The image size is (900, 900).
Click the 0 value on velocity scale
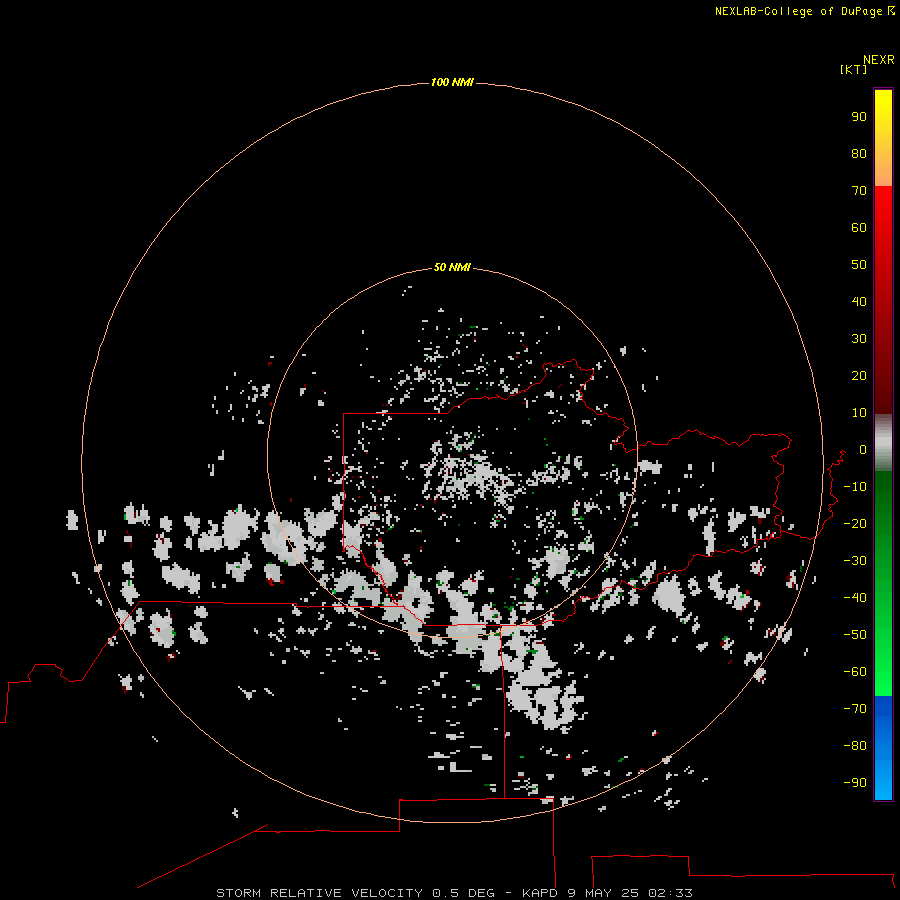click(863, 450)
